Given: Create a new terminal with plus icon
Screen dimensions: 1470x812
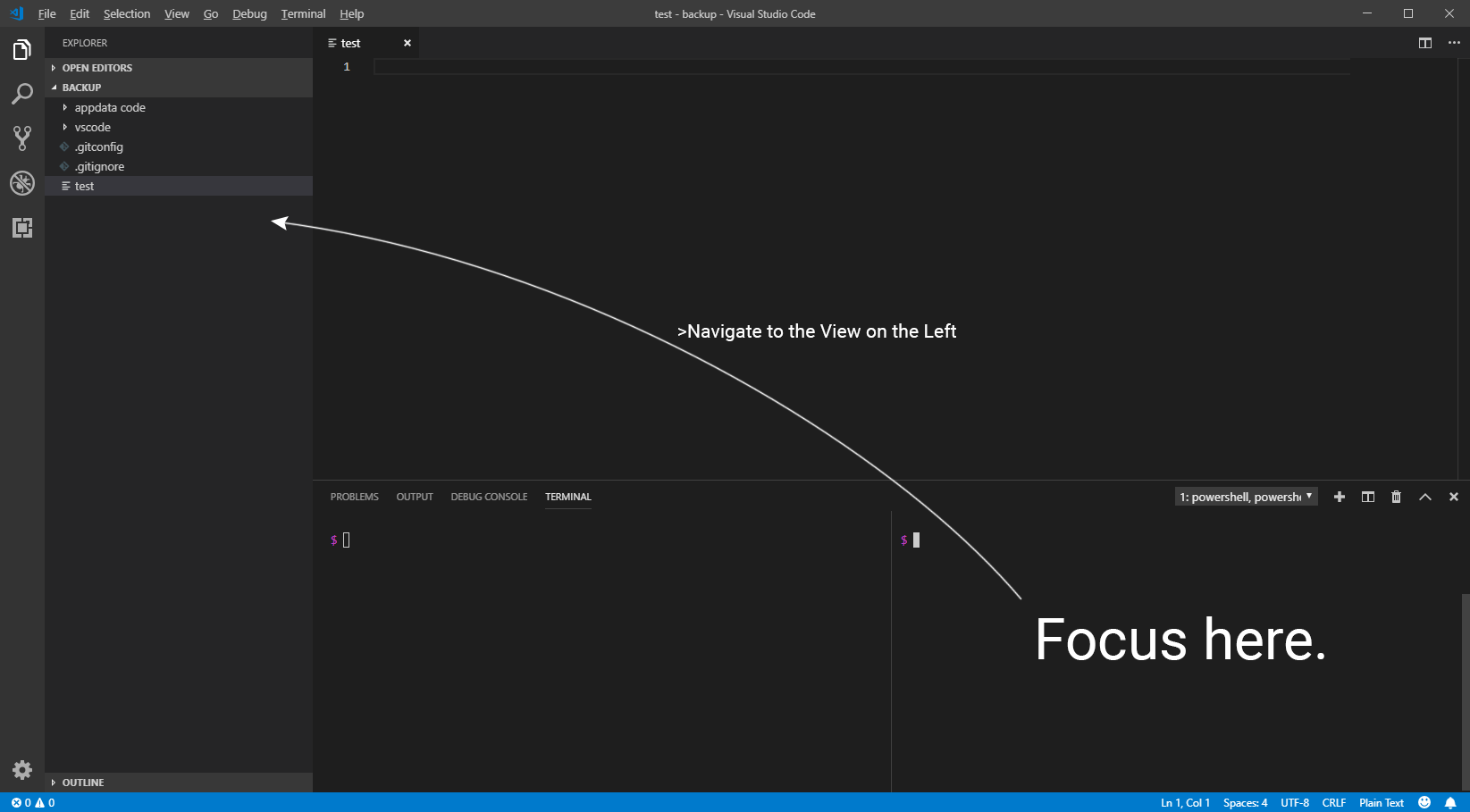Looking at the screenshot, I should (1340, 497).
